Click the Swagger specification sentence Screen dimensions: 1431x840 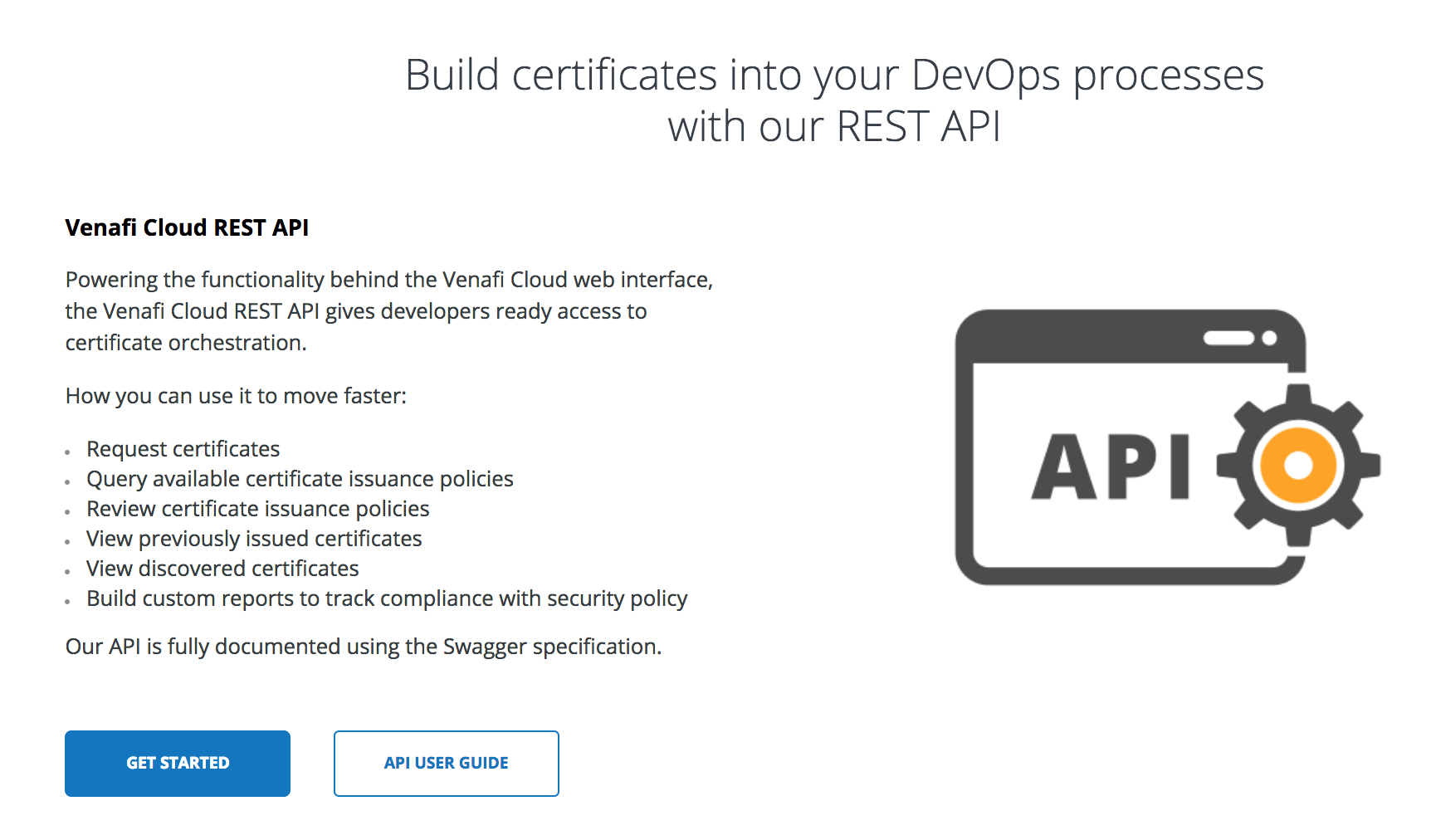(x=364, y=647)
